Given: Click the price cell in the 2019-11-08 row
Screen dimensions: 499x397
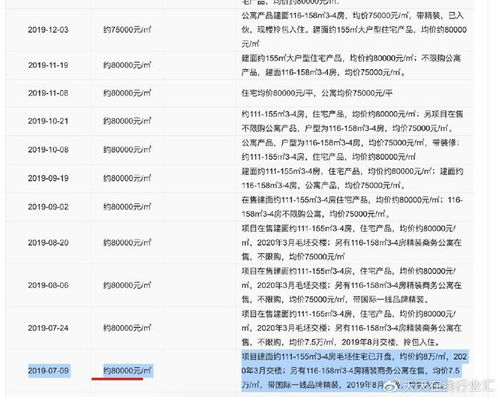Looking at the screenshot, I should pos(127,93).
